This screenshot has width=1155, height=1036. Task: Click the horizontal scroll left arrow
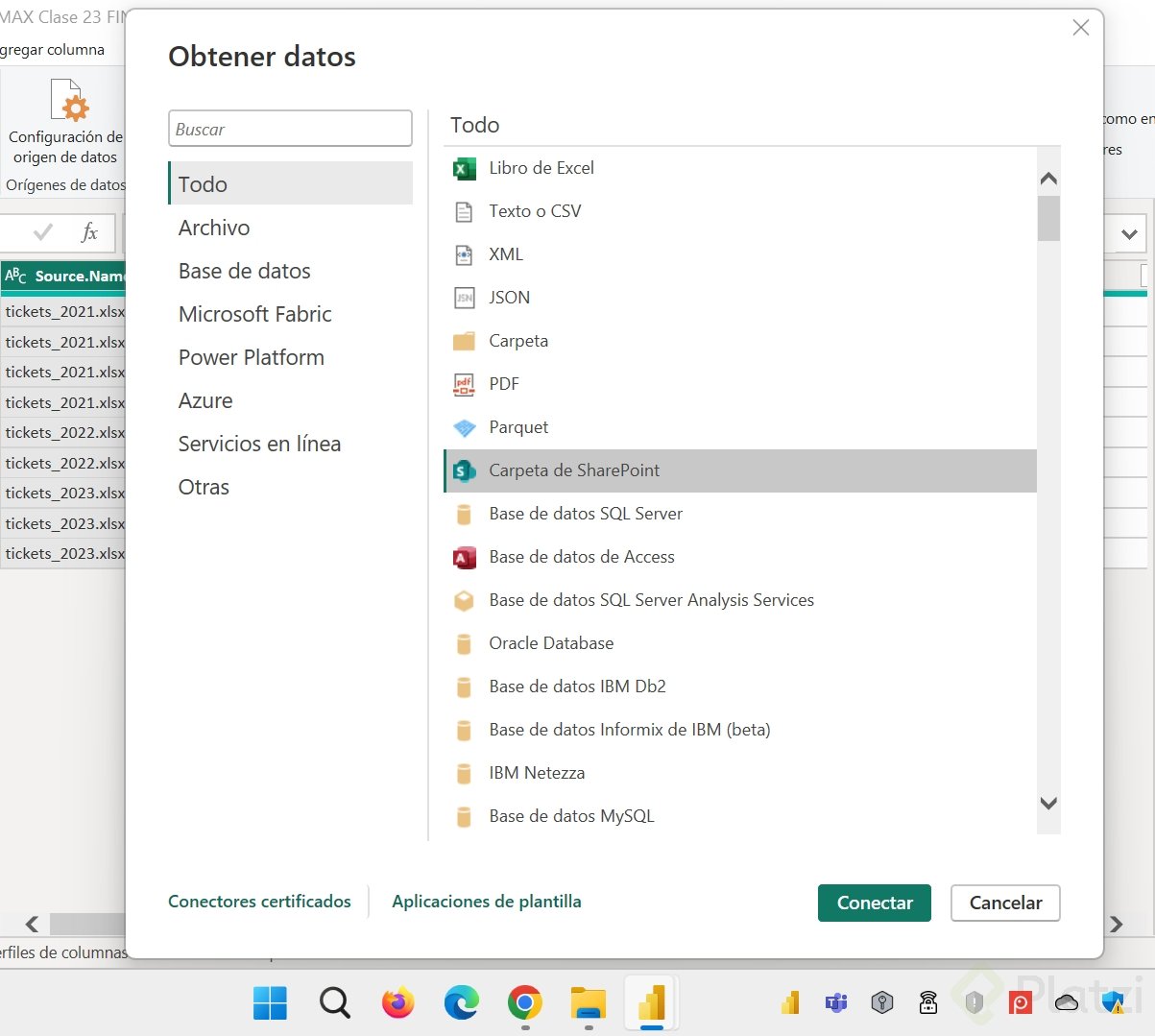[x=32, y=924]
